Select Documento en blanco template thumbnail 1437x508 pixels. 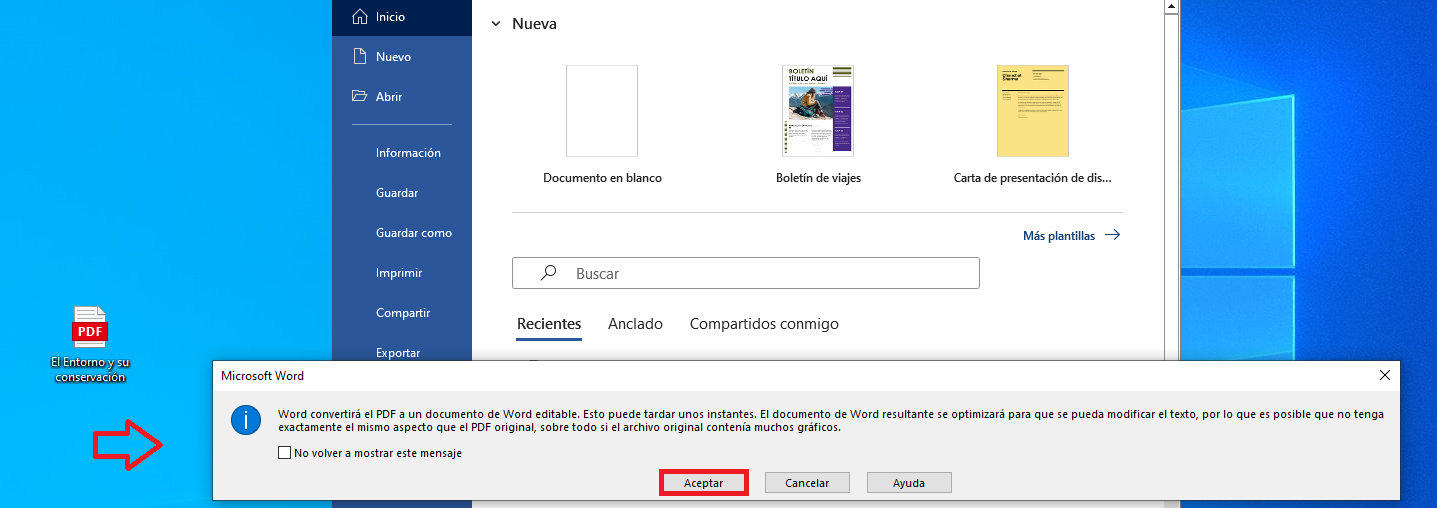[602, 111]
